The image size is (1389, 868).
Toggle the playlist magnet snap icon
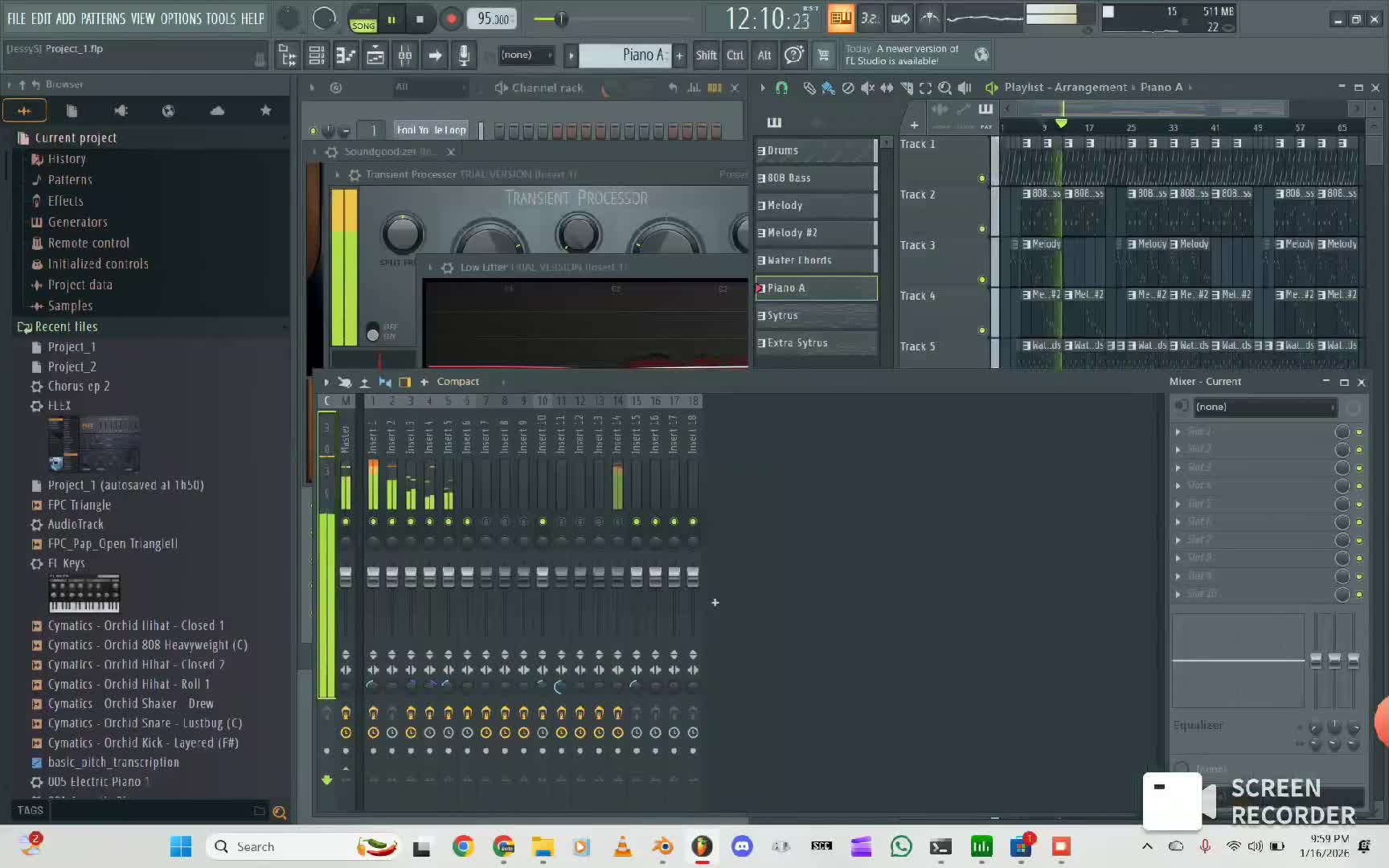click(781, 88)
